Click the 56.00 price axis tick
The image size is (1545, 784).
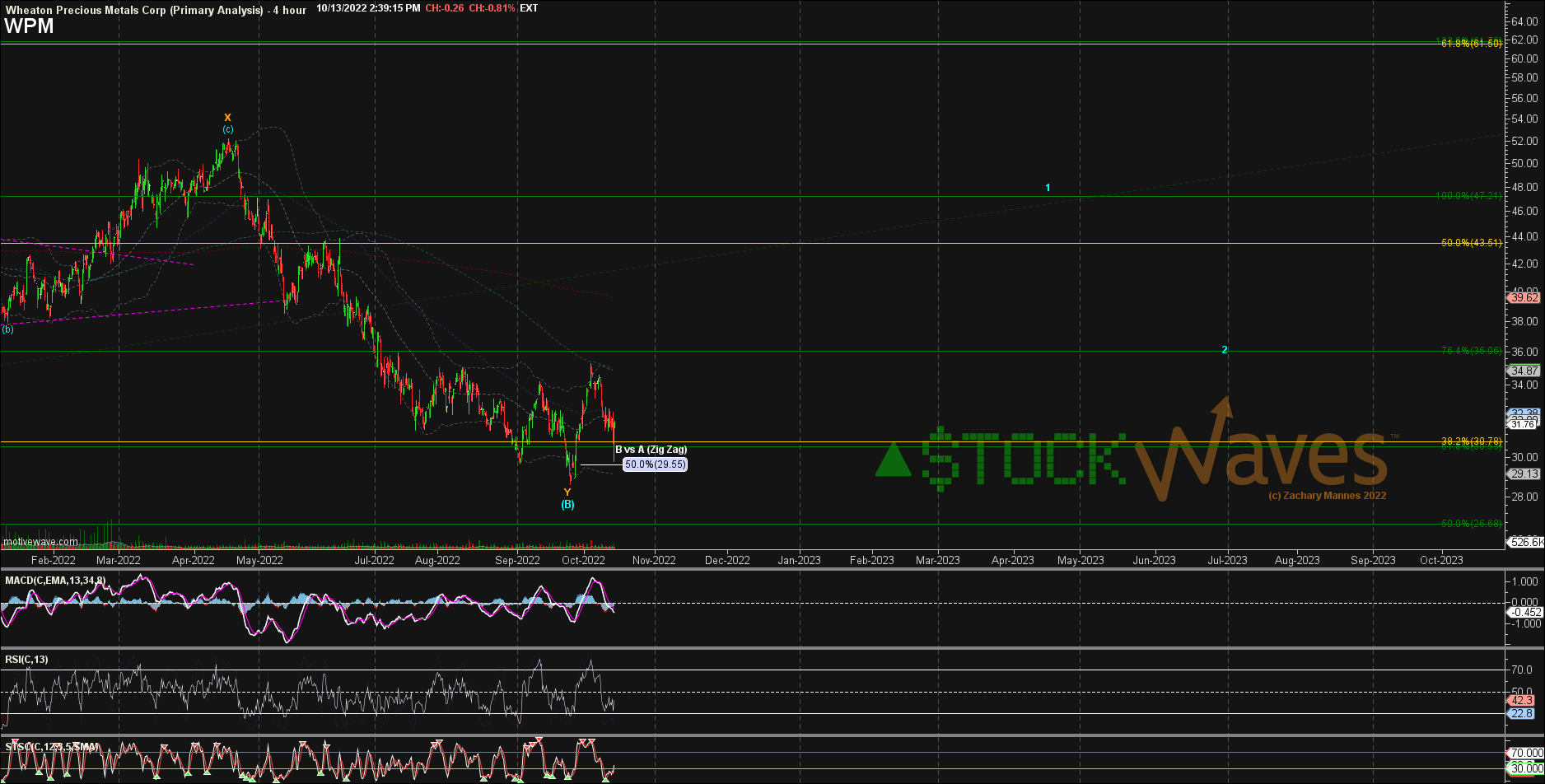[x=1524, y=98]
